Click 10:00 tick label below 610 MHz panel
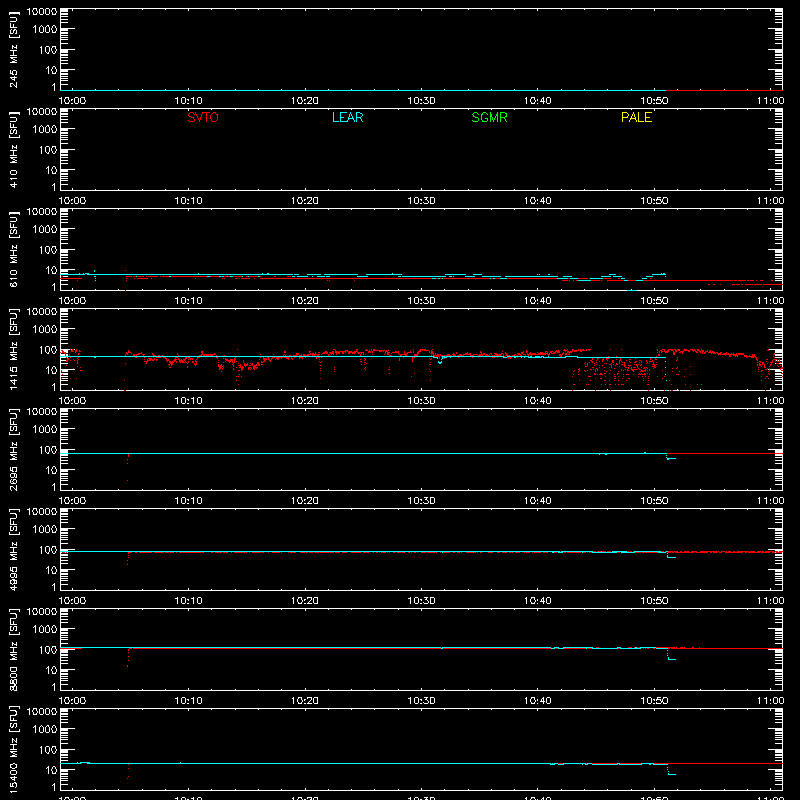The image size is (800, 800). 72,301
